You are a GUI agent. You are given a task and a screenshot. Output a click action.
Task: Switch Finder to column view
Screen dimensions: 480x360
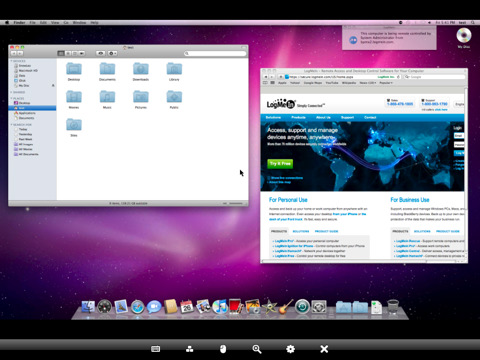(x=75, y=53)
